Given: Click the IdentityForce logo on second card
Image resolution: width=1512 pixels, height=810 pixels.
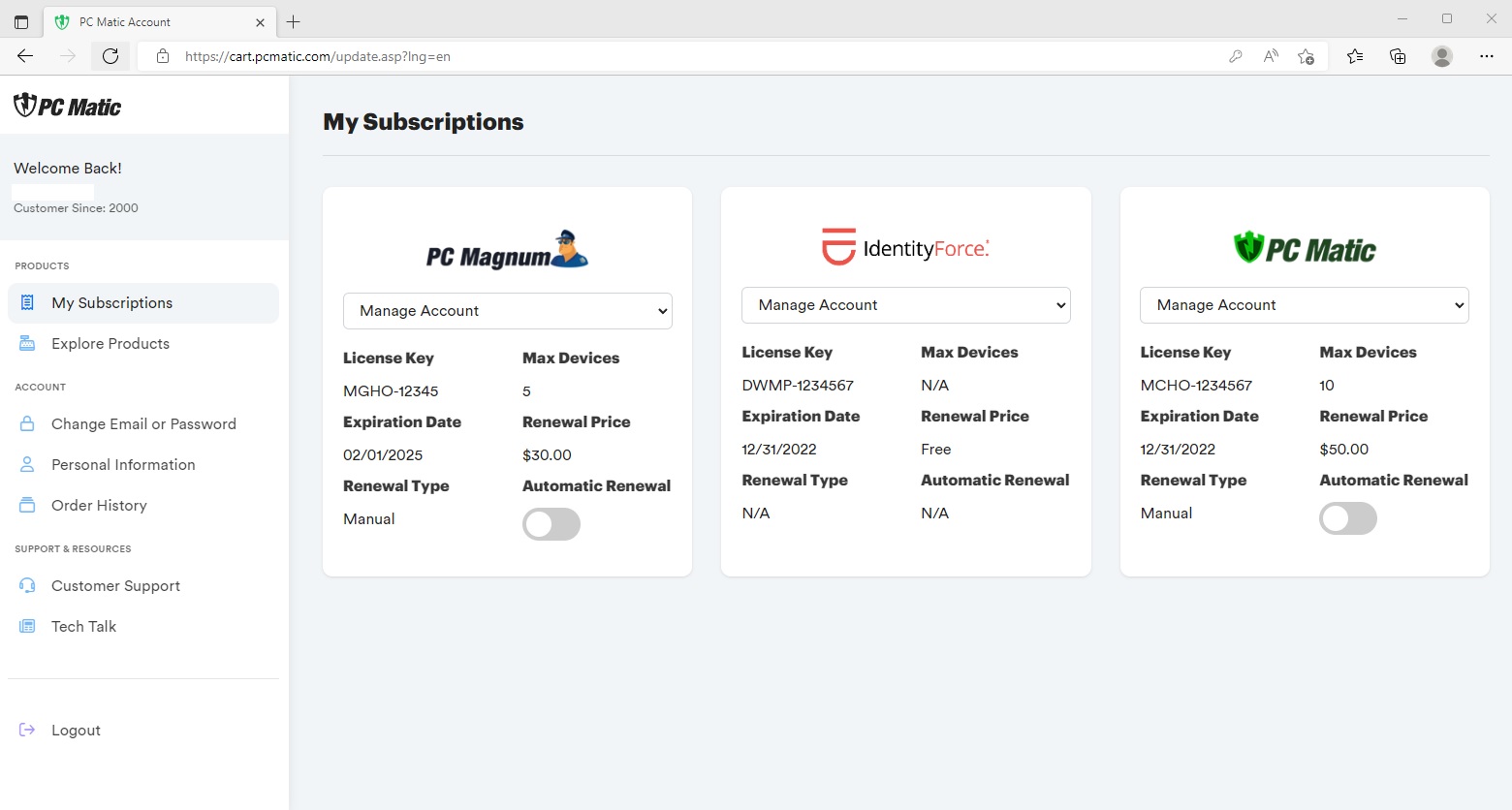Looking at the screenshot, I should pyautogui.click(x=905, y=247).
